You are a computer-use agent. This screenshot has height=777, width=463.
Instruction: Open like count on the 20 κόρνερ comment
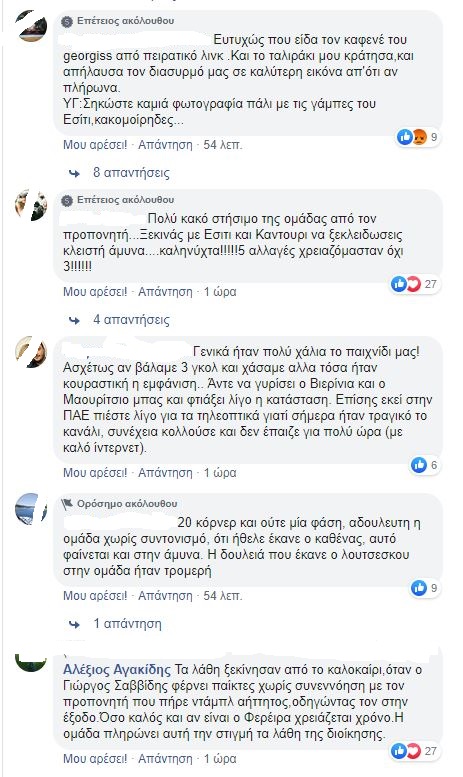coord(425,588)
